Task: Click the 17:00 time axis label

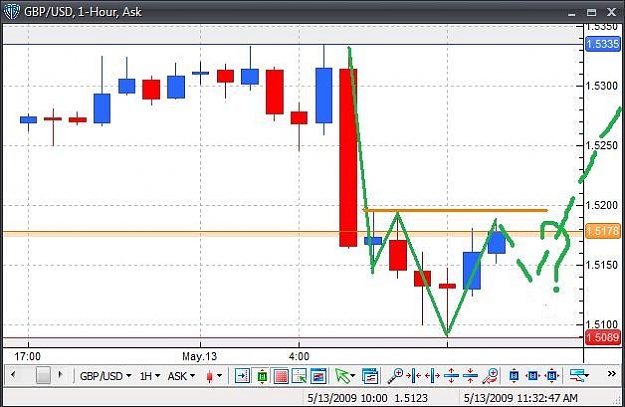Action: [28, 356]
